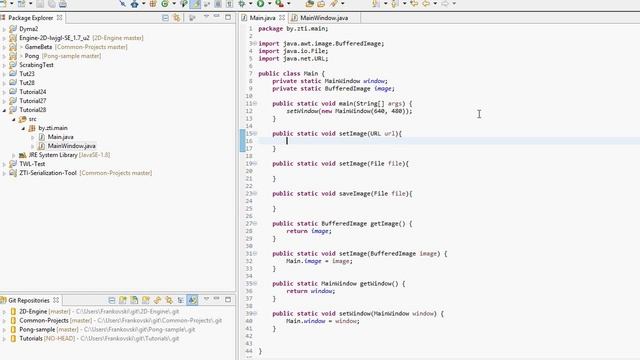Open the Debug button dropdown arrow
Image resolution: width=640 pixels, height=360 pixels.
[x=251, y=4]
